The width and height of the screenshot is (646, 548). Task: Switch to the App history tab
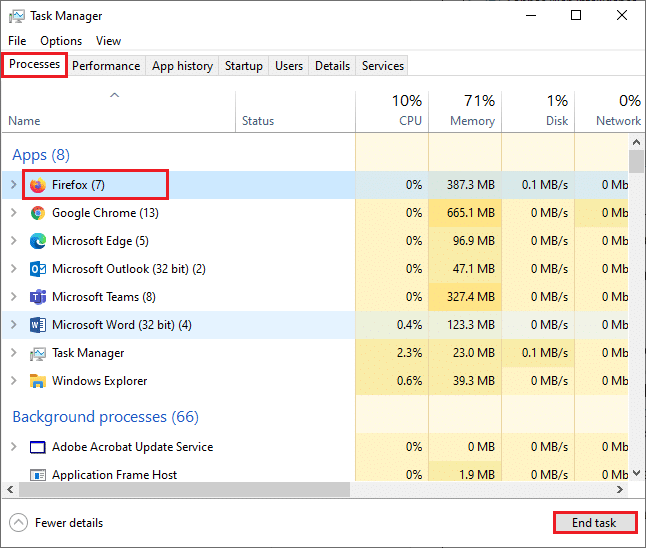(182, 66)
